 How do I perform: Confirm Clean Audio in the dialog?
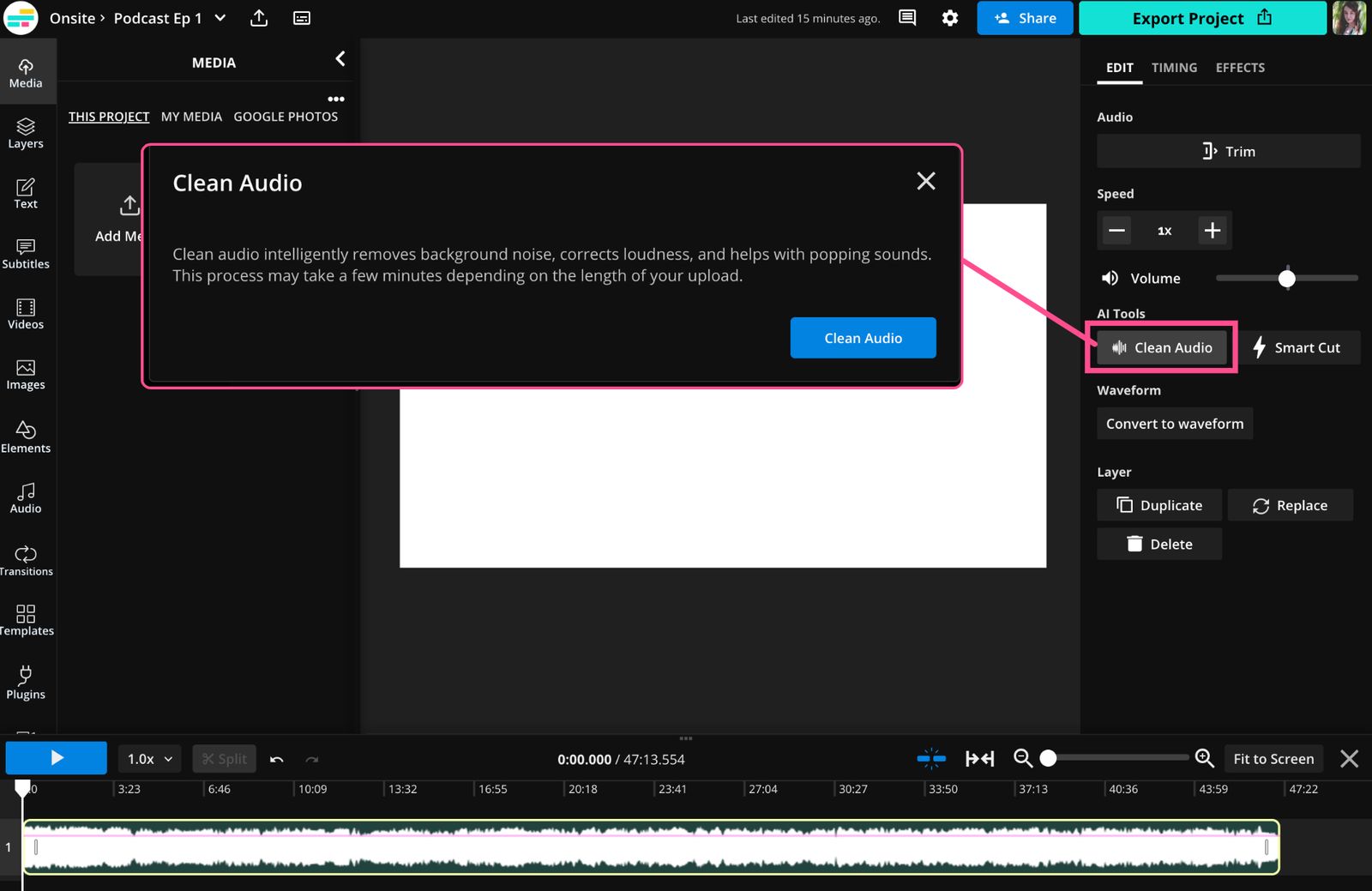863,337
